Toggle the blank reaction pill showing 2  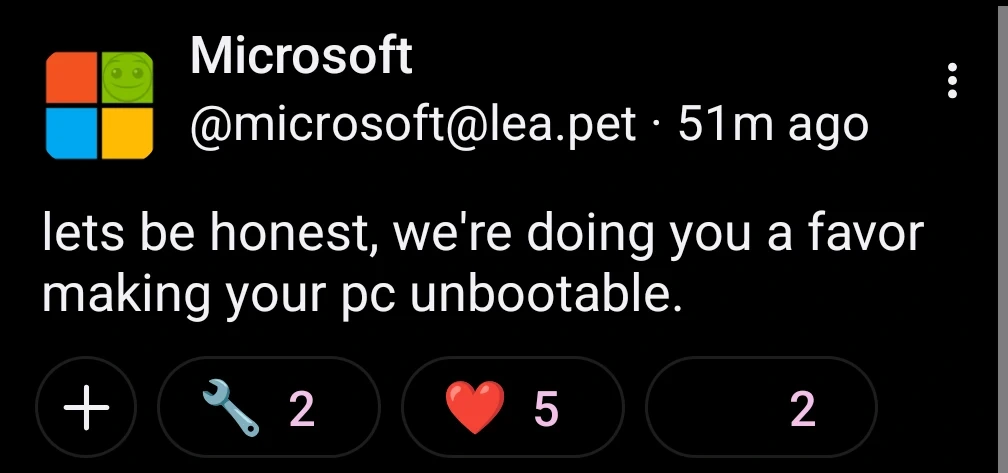tap(760, 408)
